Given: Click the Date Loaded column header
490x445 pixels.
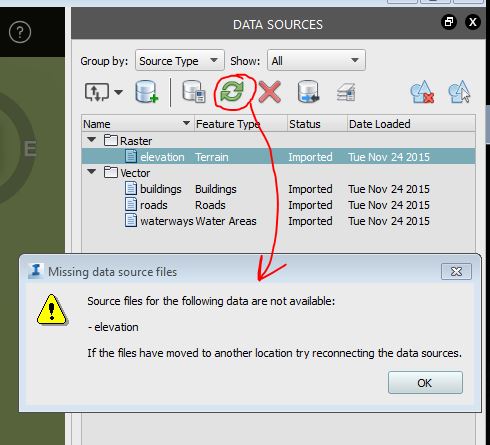Looking at the screenshot, I should coord(411,124).
